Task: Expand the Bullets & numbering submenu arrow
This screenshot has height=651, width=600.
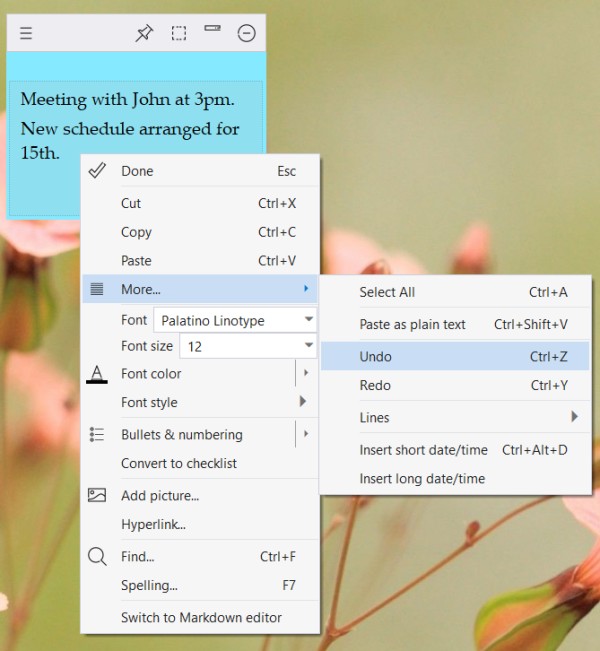Action: (306, 434)
